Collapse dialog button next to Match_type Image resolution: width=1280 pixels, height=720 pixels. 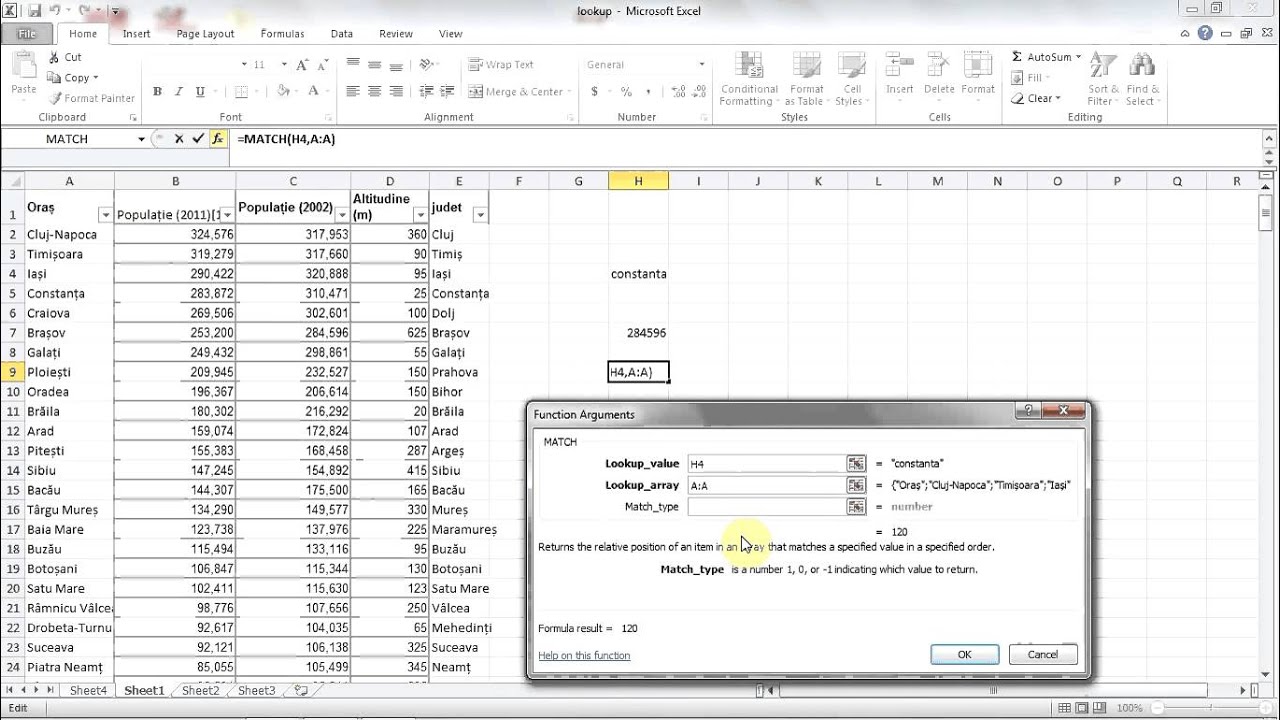[x=856, y=507]
